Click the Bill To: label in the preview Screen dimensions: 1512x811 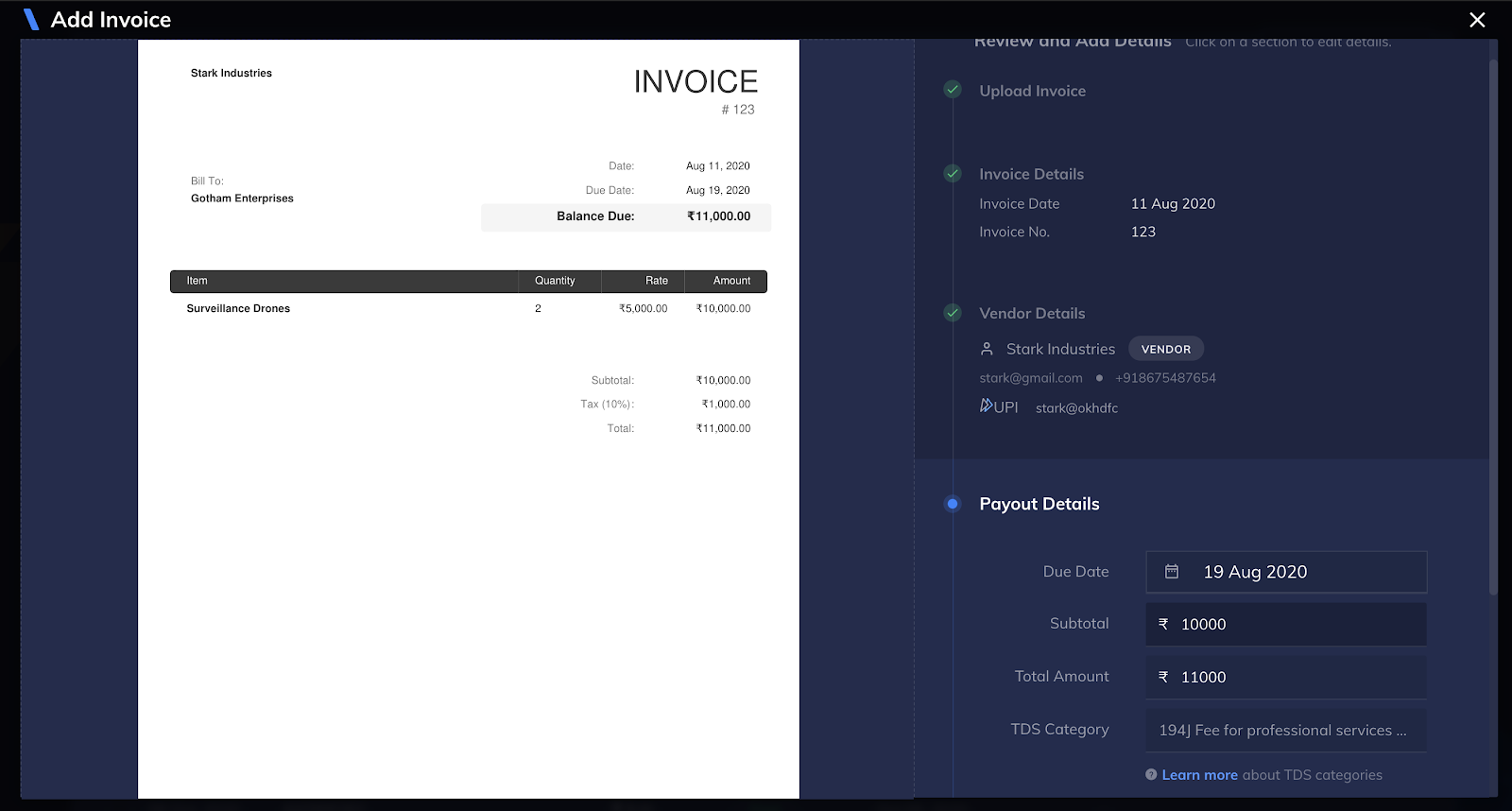pyautogui.click(x=207, y=181)
